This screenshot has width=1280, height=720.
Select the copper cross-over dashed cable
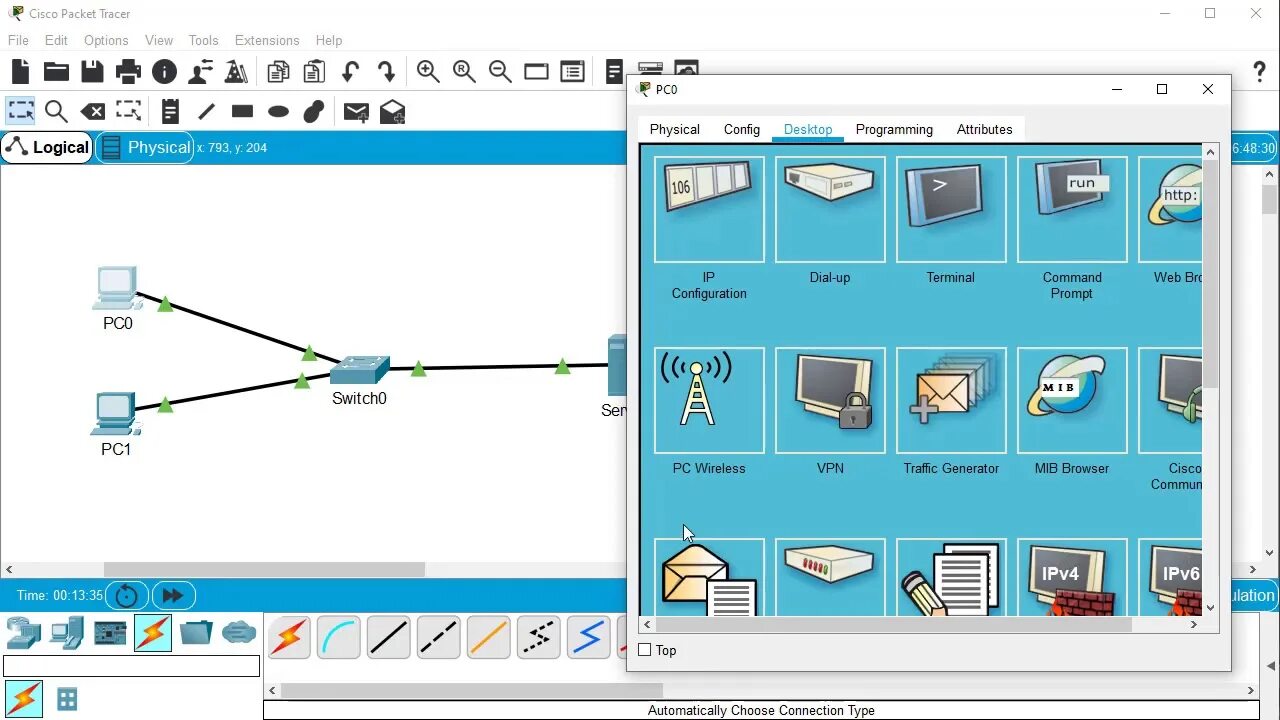439,637
